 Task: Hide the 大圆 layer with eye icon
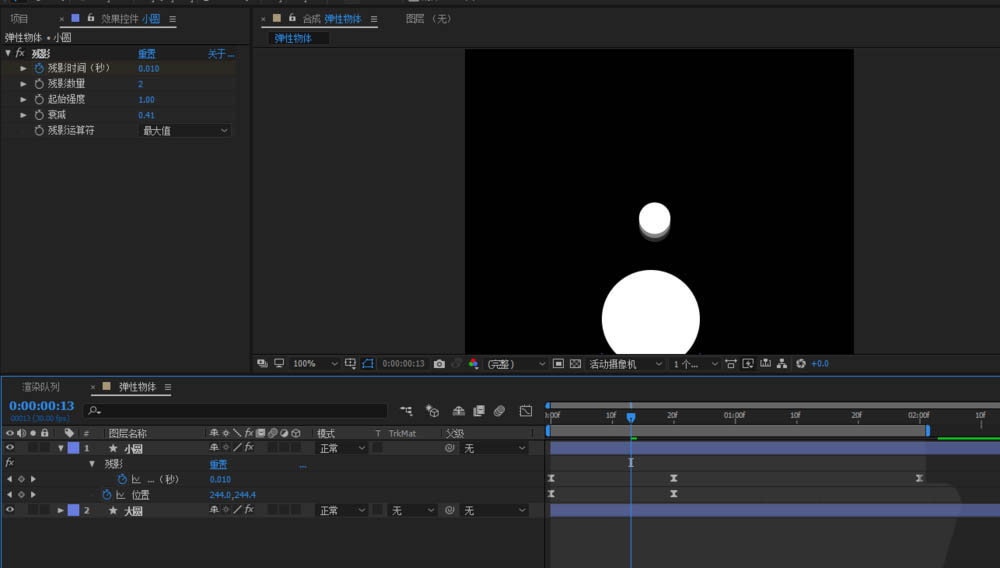(10, 510)
